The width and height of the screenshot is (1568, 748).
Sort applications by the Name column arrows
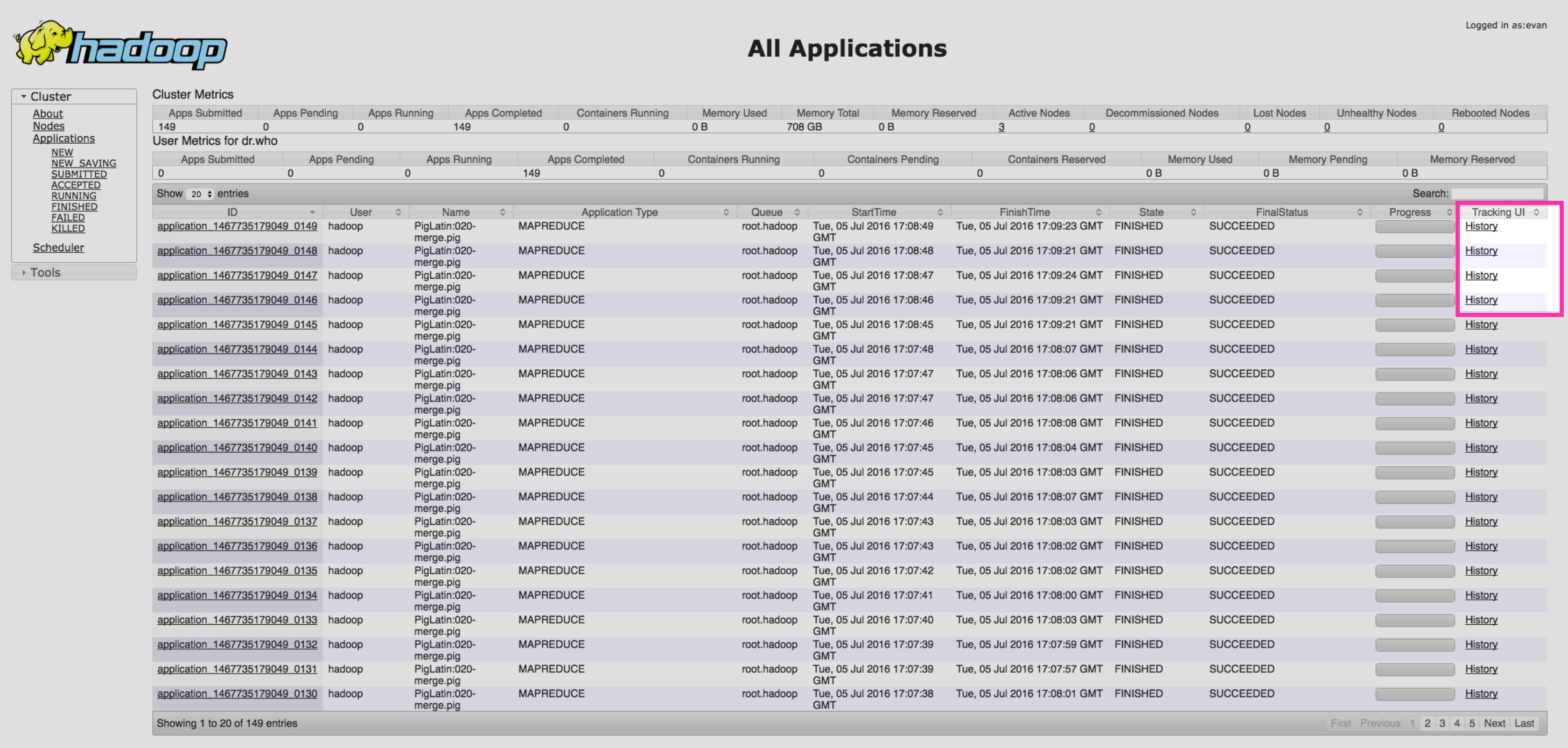click(504, 212)
